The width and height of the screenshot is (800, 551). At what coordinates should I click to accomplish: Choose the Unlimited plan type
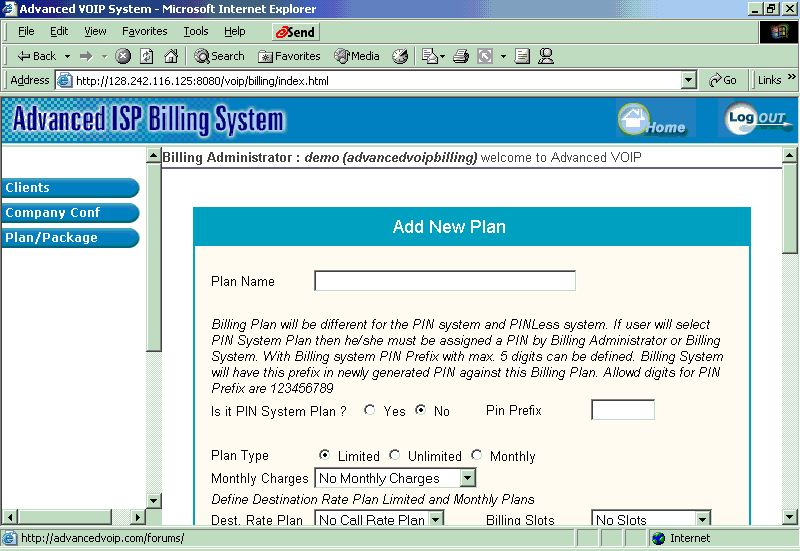click(x=394, y=455)
